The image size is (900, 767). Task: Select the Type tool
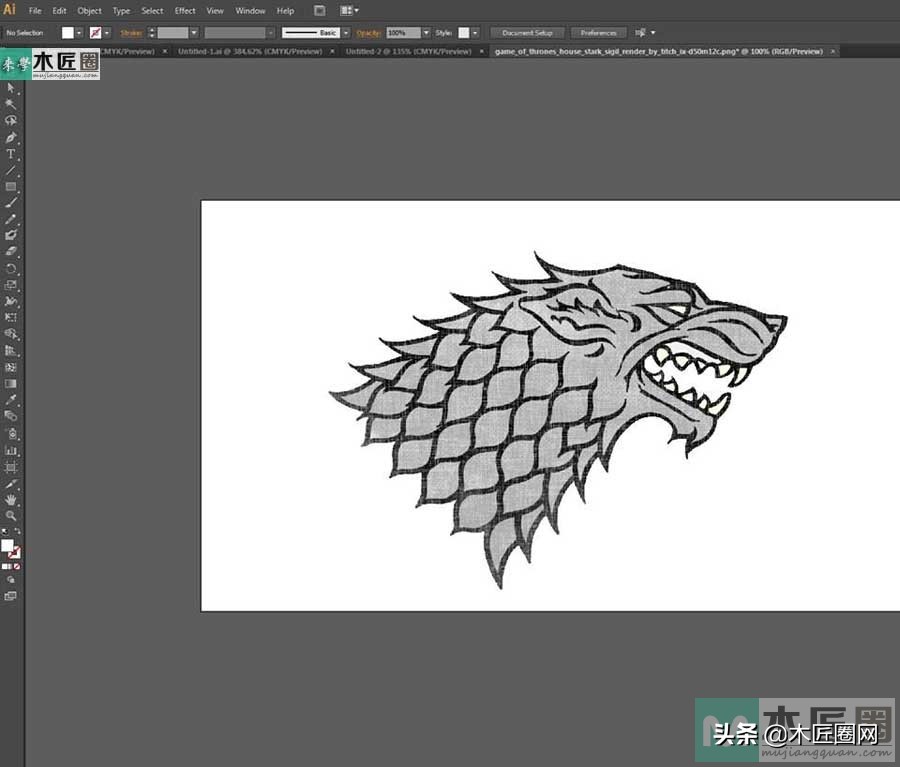point(10,154)
